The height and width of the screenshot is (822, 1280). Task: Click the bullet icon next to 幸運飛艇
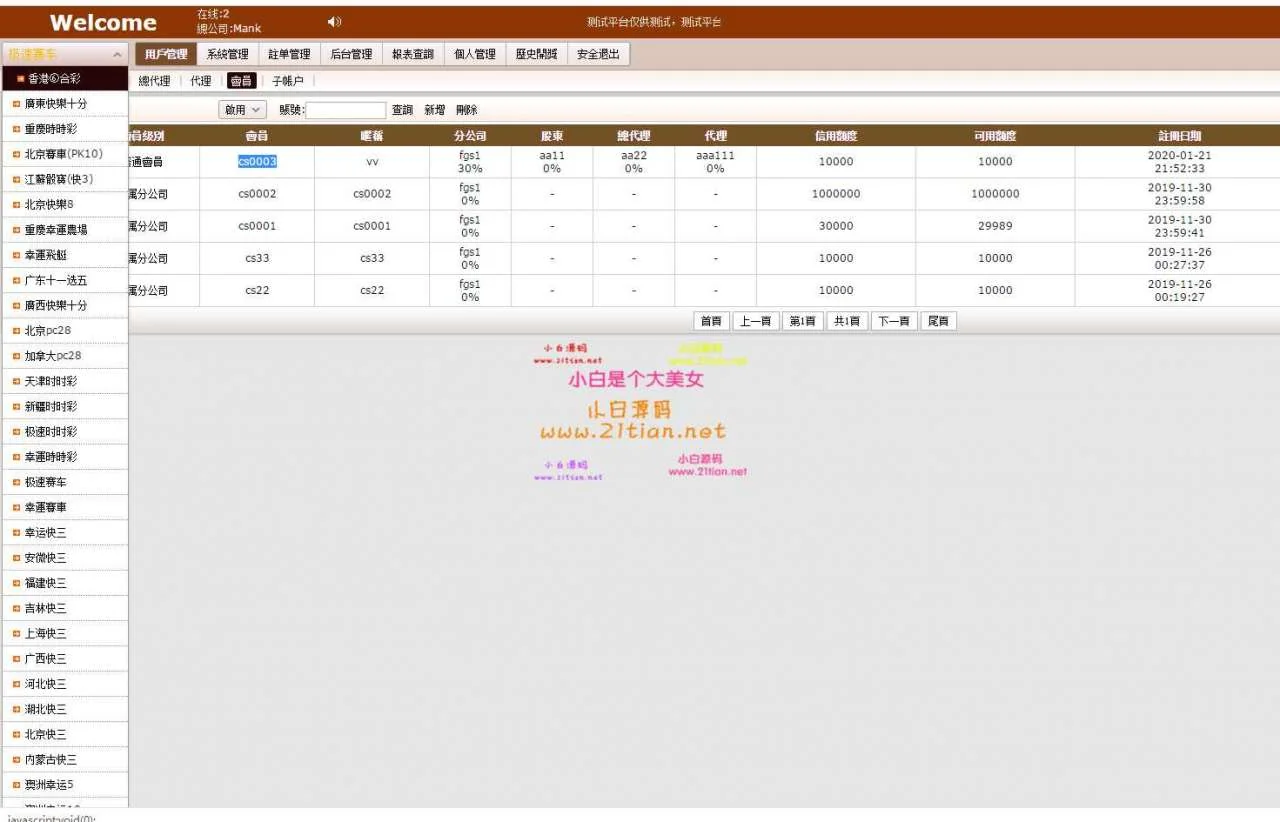(16, 255)
